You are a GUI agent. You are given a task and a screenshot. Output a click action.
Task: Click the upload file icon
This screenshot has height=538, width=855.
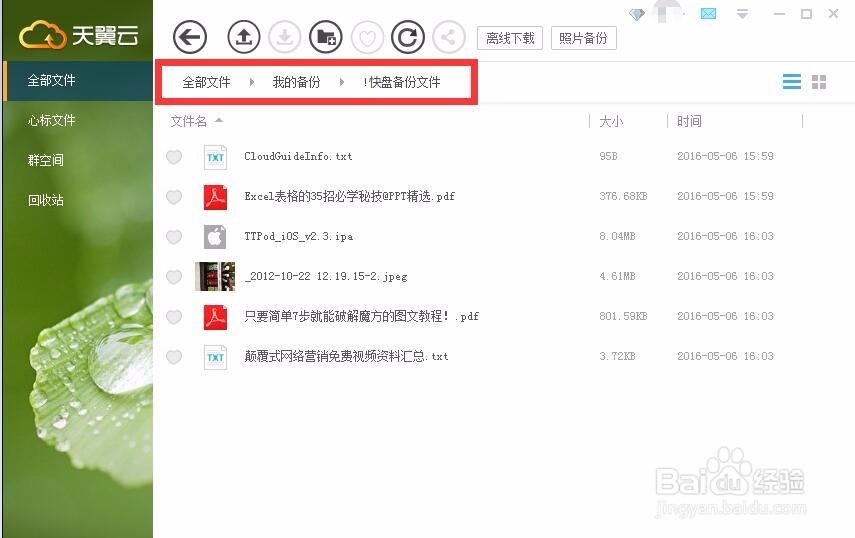coord(244,37)
